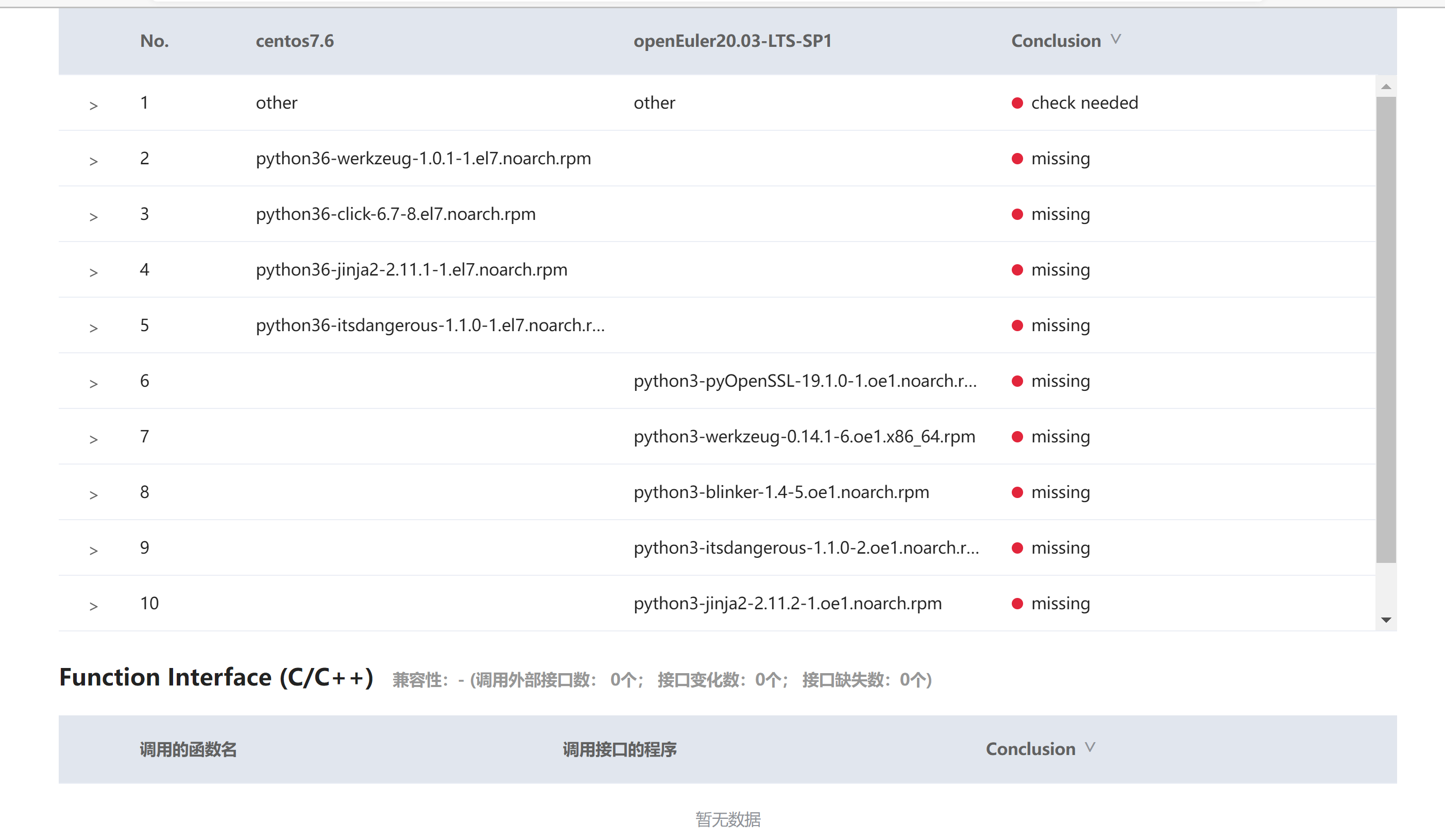1445x840 pixels.
Task: Expand the python3-blinker row chevron
Action: pyautogui.click(x=93, y=495)
